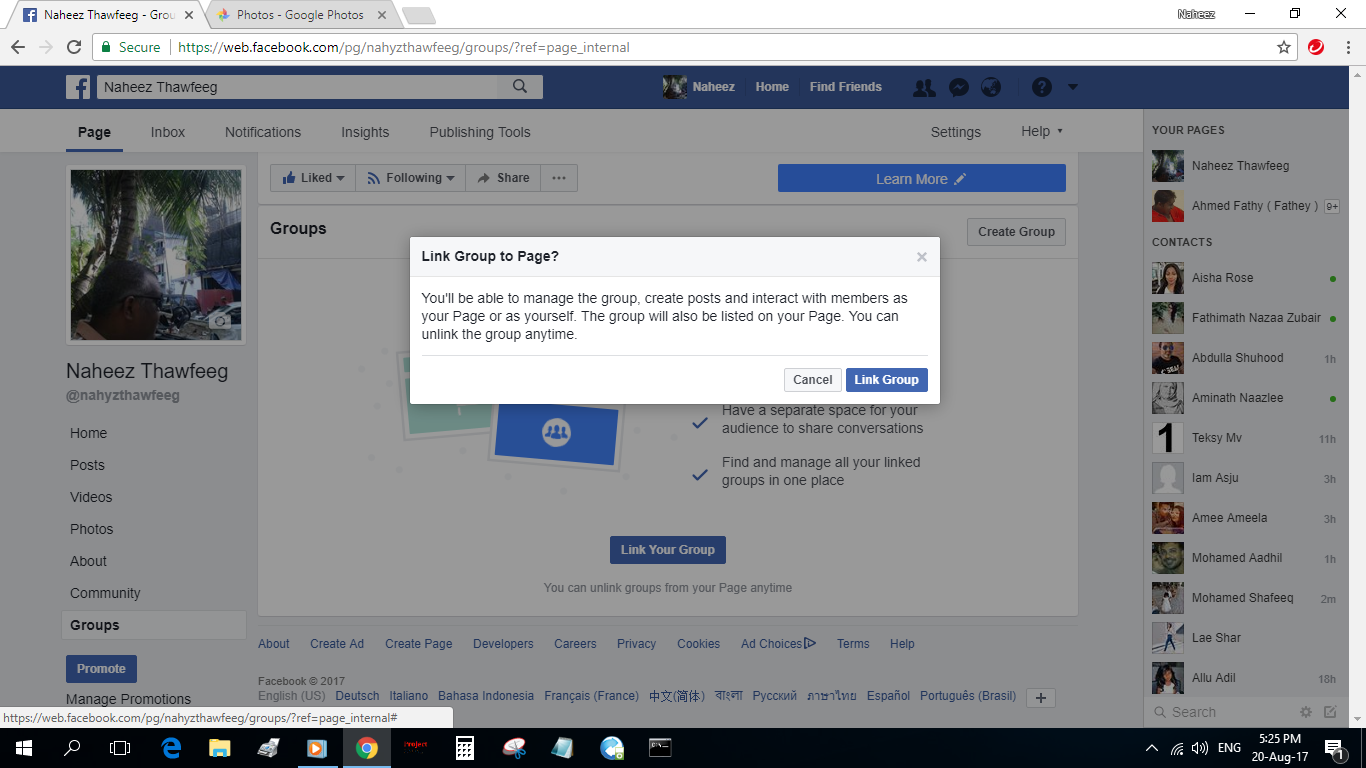The width and height of the screenshot is (1366, 768).
Task: Click the Link Your Group button
Action: pos(668,550)
